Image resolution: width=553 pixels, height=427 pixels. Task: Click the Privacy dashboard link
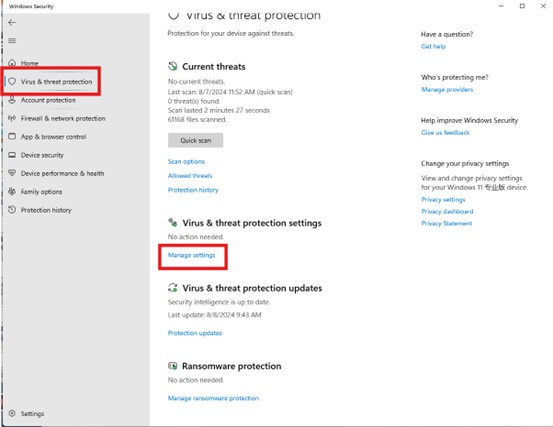click(x=447, y=212)
